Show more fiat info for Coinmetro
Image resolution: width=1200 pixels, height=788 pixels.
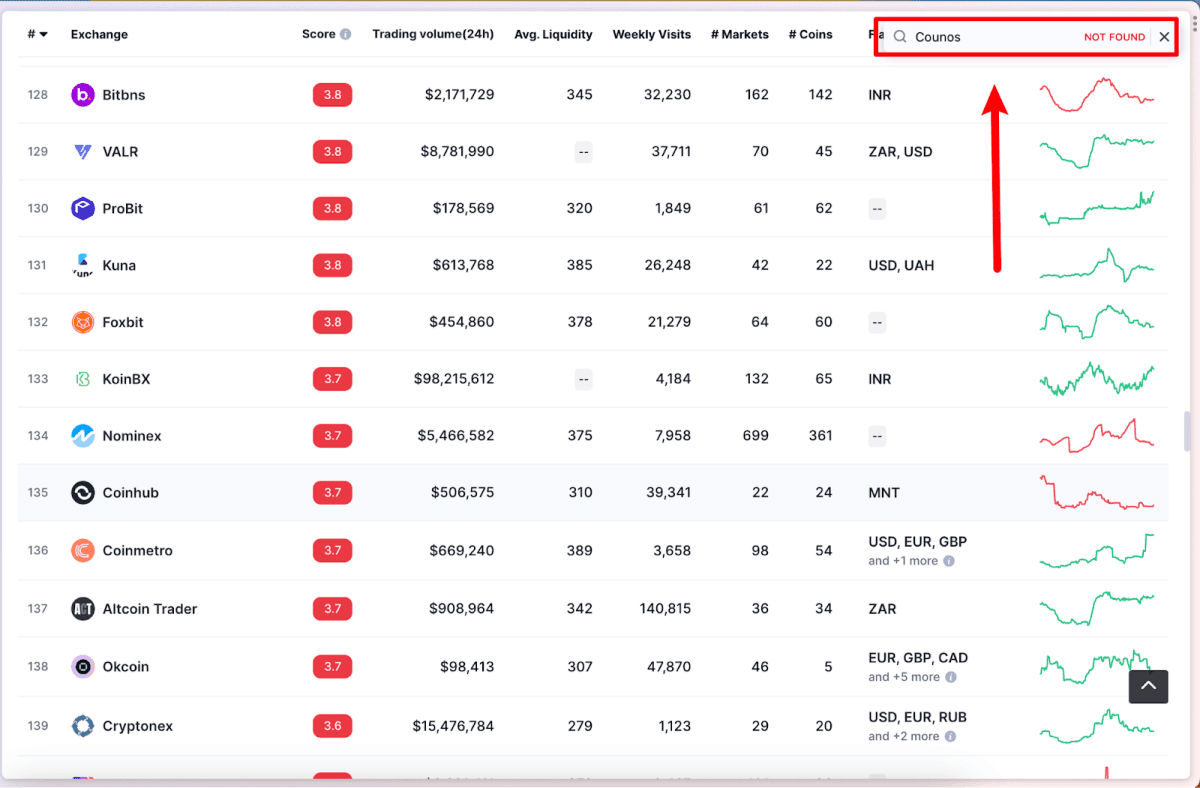point(949,561)
